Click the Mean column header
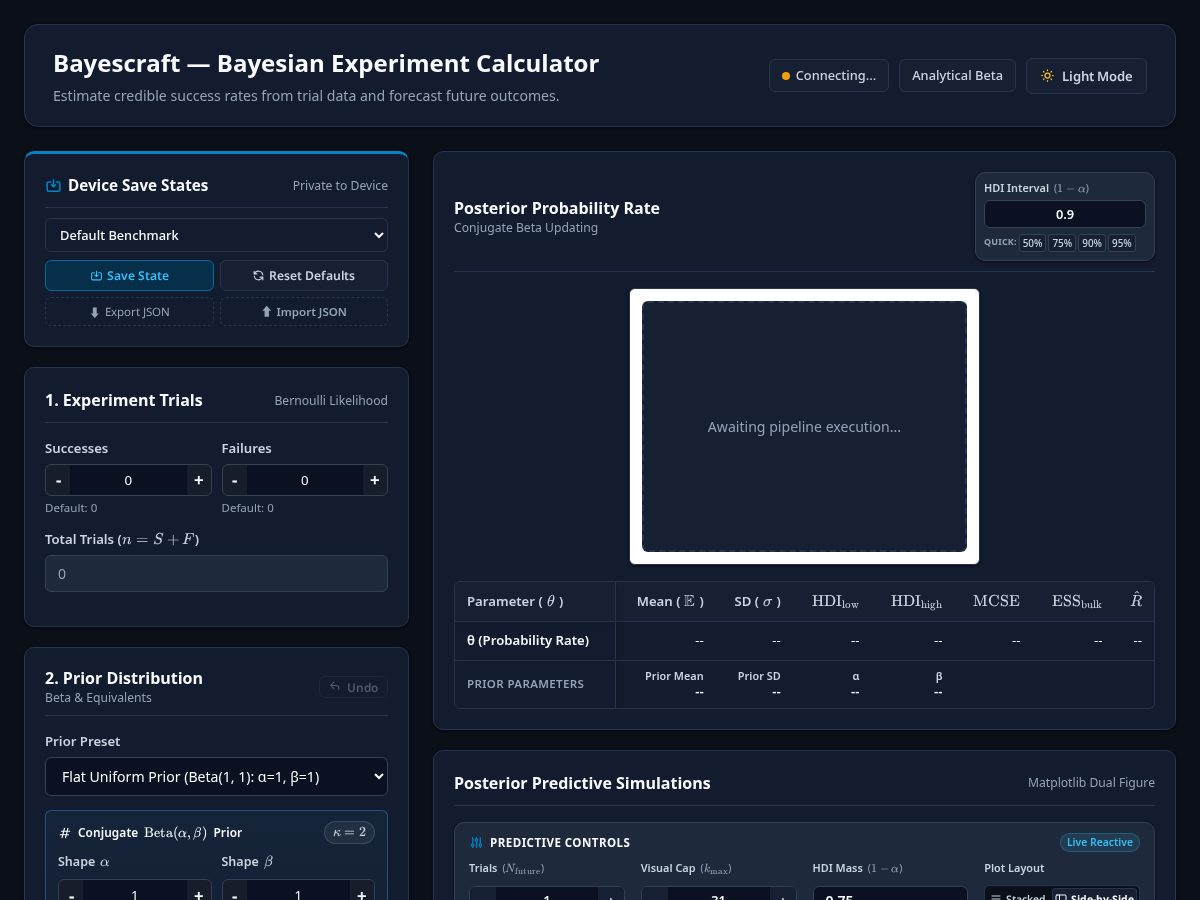 [x=670, y=601]
